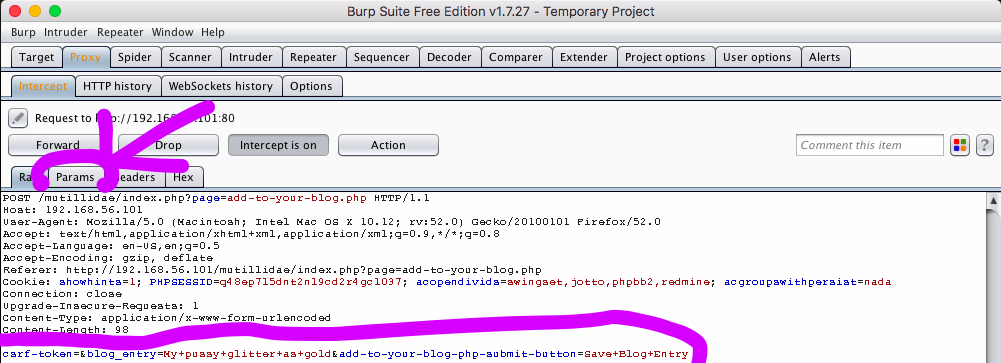Forward the intercepted request
Screen dimensions: 1001x363
tap(58, 145)
